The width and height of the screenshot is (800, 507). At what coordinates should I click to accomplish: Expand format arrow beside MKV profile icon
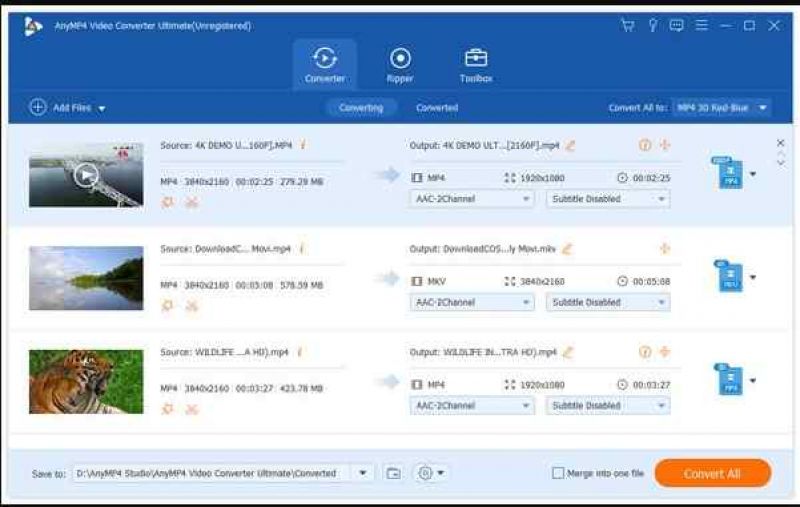[x=753, y=277]
